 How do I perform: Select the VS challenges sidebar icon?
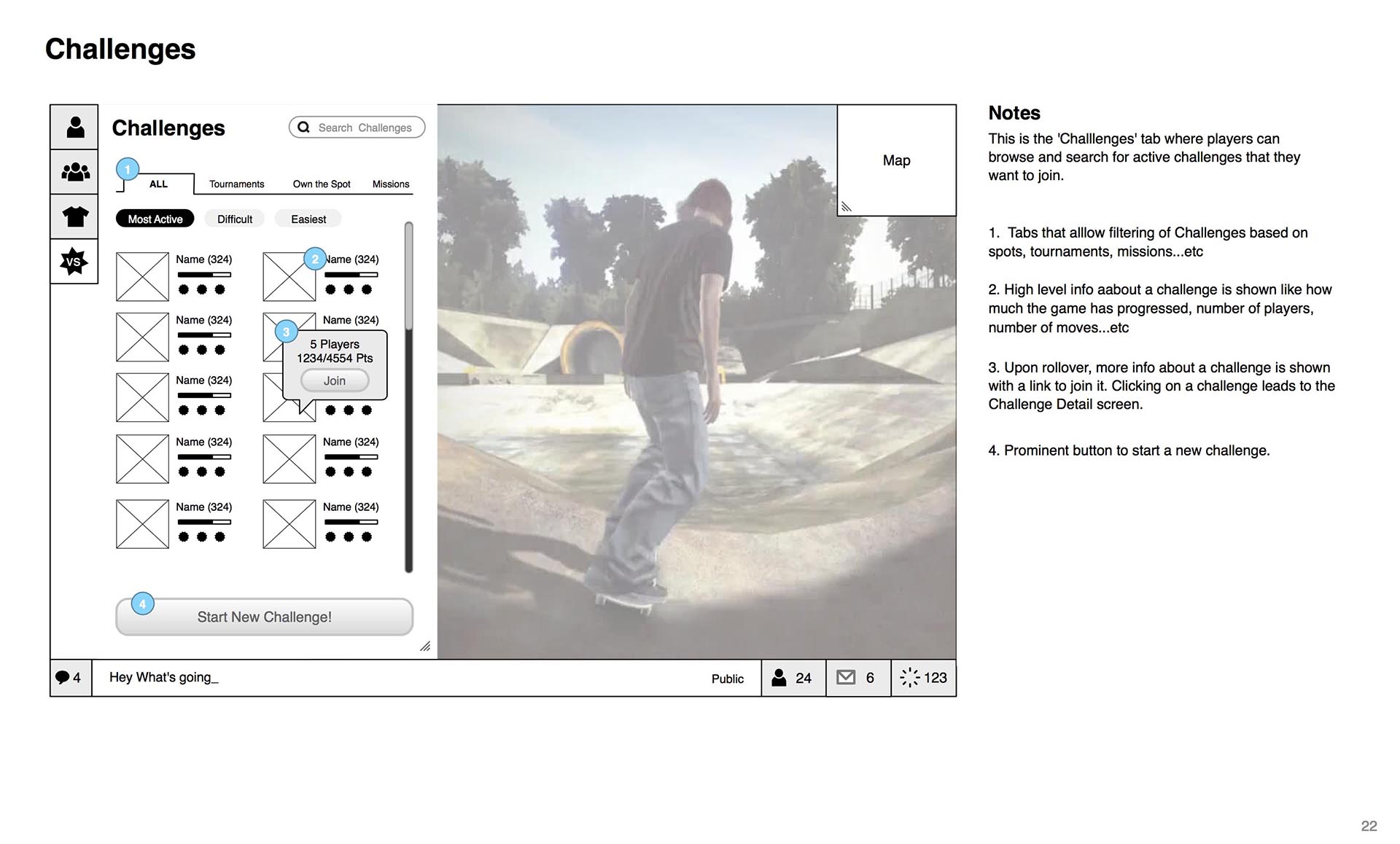coord(74,261)
